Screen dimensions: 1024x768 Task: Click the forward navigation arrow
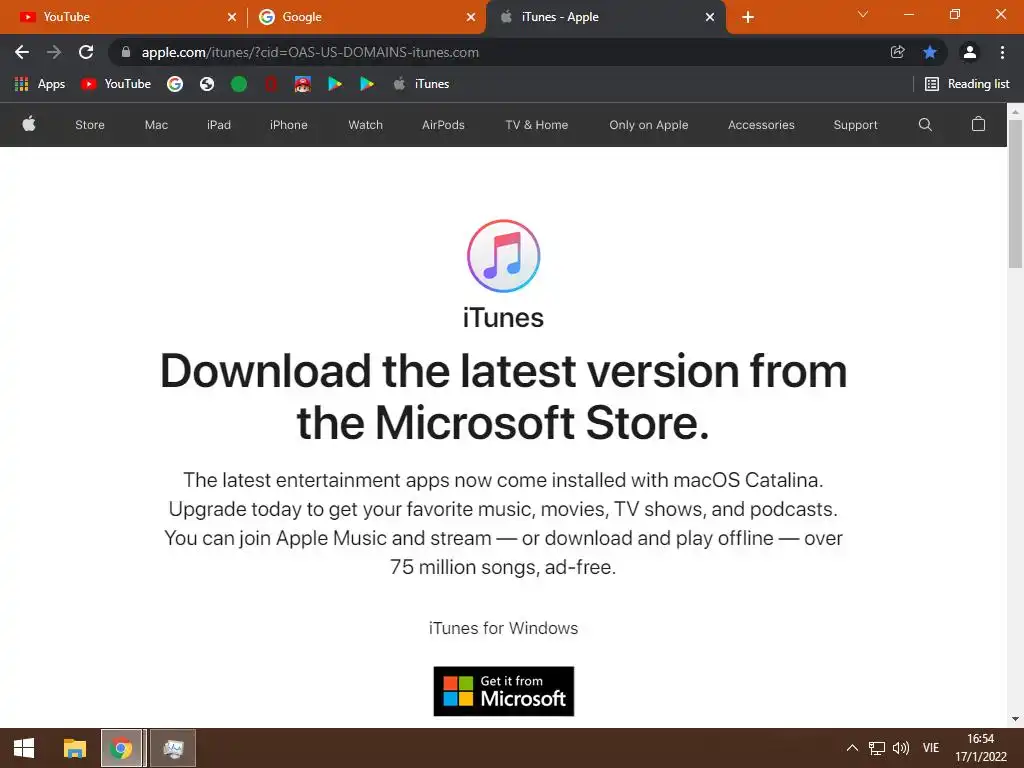tap(54, 52)
